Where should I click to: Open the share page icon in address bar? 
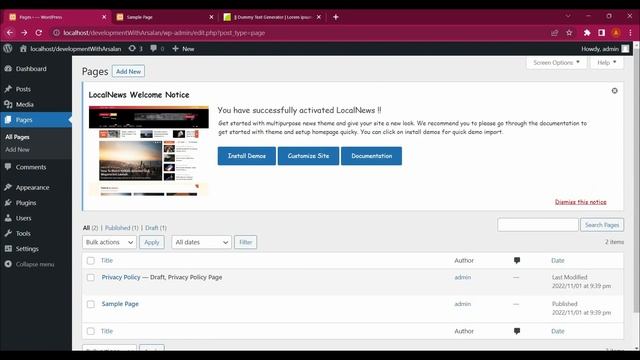click(x=554, y=33)
